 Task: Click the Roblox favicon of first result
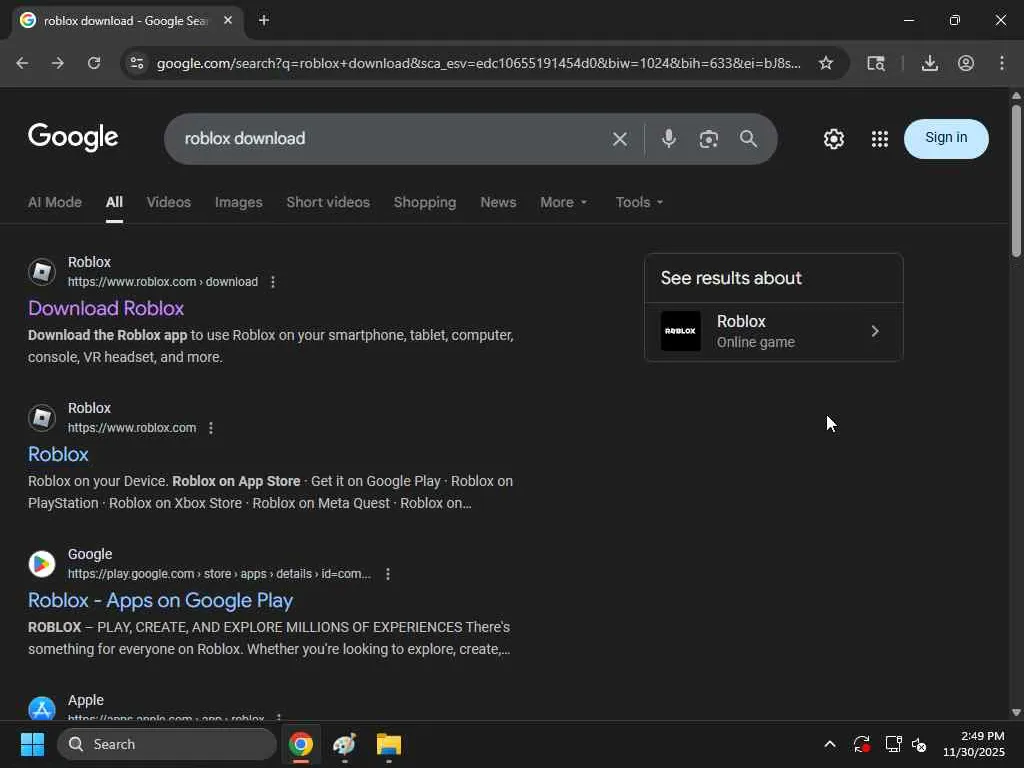pyautogui.click(x=42, y=272)
